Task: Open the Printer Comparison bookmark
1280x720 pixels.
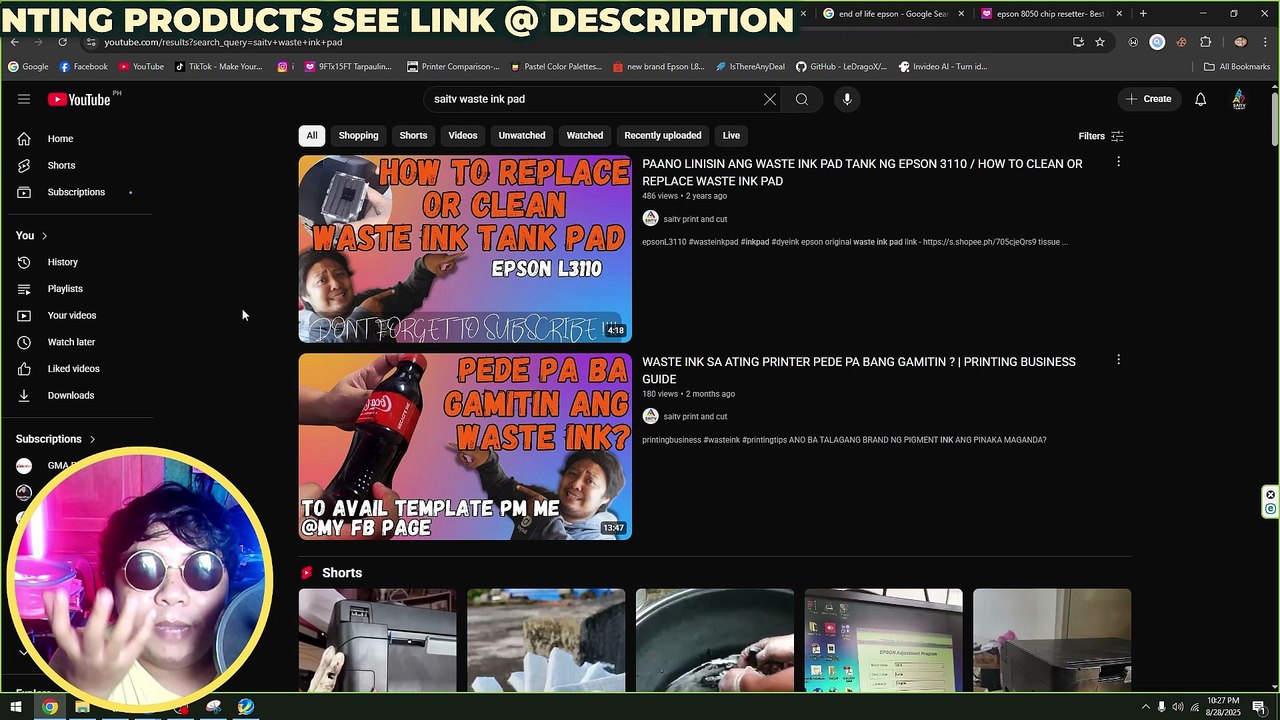Action: click(453, 67)
